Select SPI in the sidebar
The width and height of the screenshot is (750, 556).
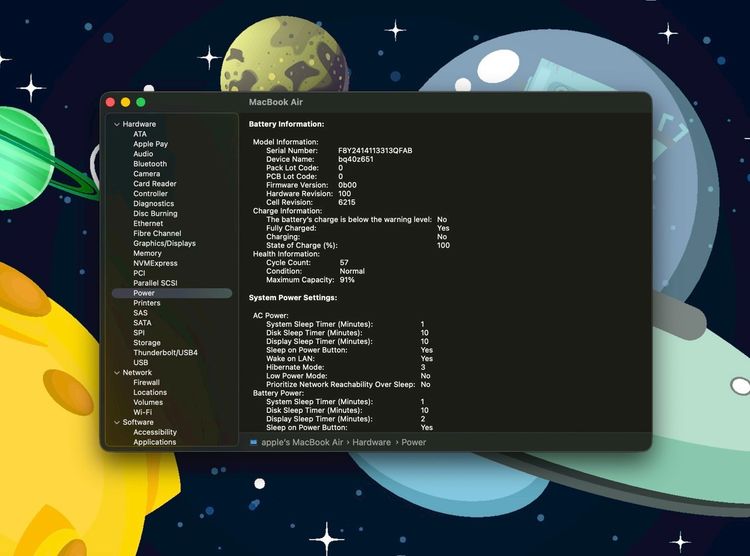(x=139, y=333)
